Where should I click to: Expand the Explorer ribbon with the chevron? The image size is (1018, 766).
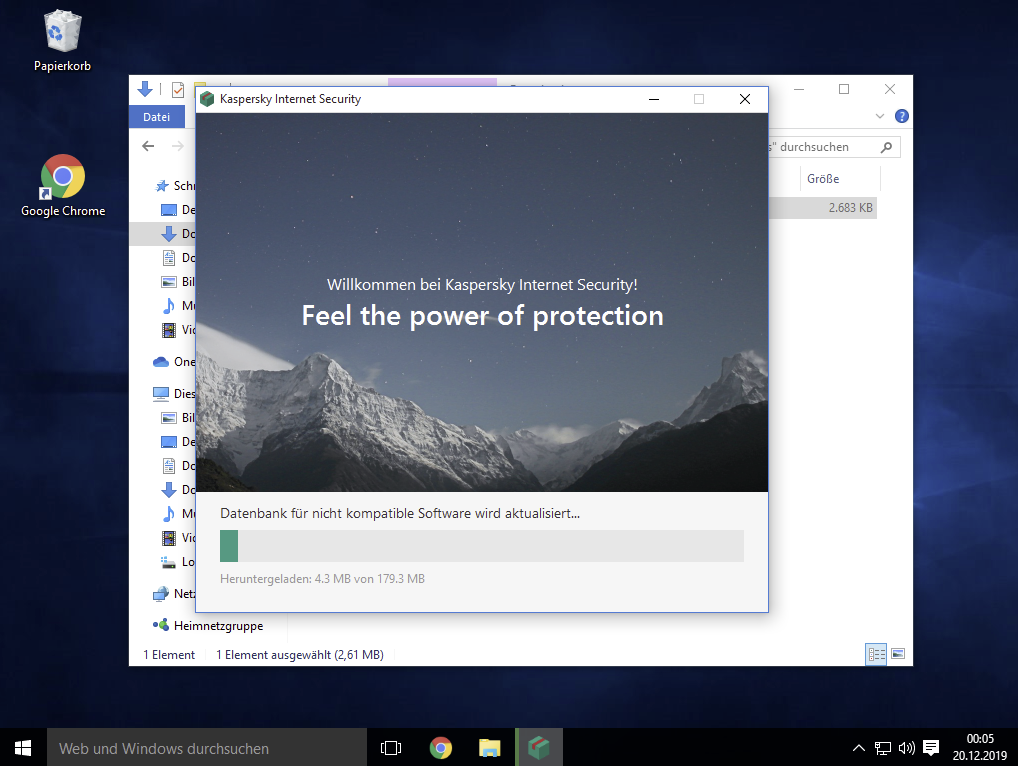click(x=880, y=116)
